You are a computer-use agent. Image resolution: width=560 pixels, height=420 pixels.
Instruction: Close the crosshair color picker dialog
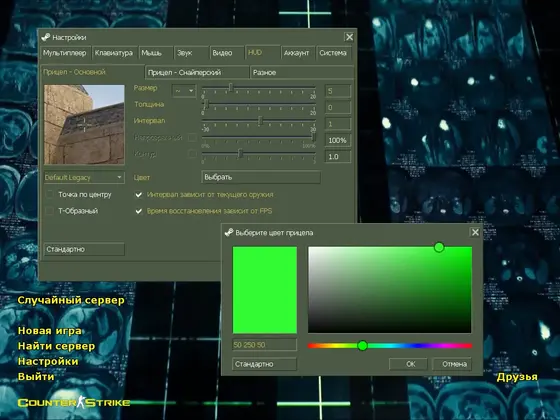(475, 232)
